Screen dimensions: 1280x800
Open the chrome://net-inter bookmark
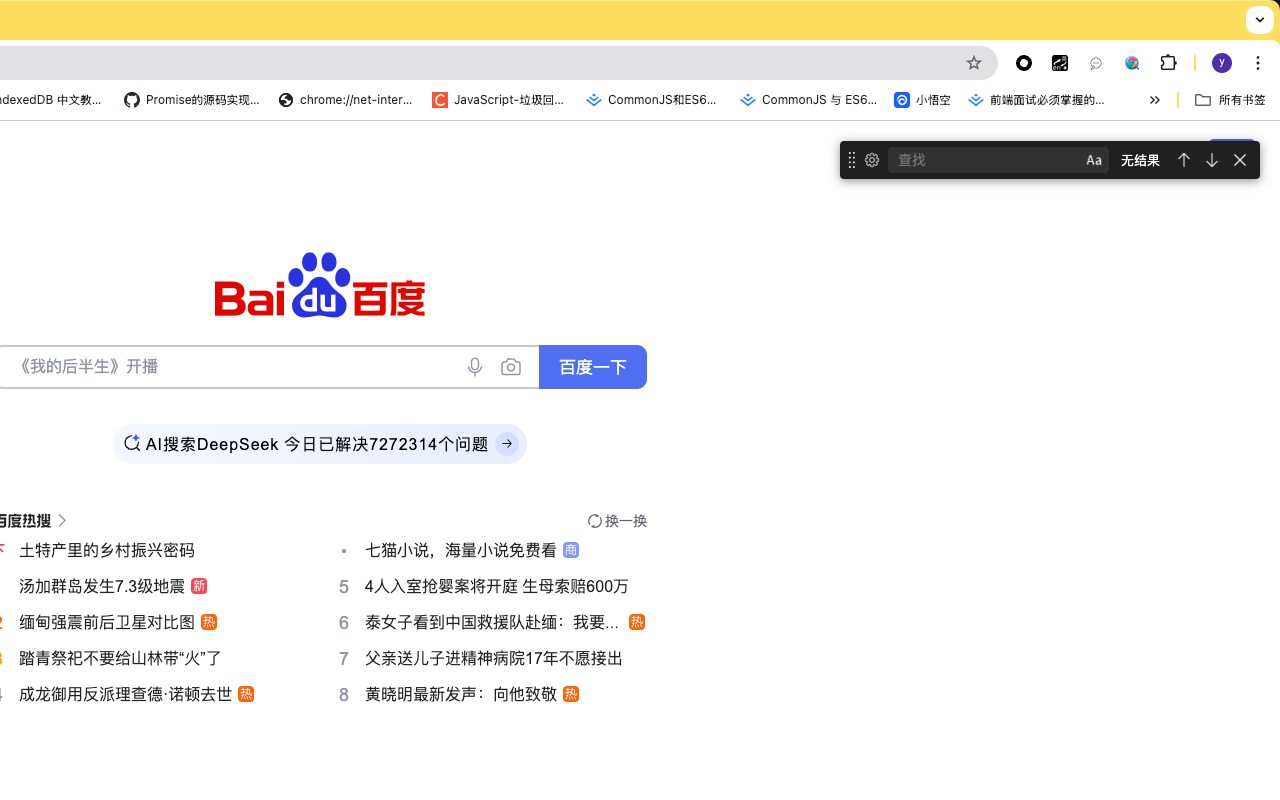[346, 100]
